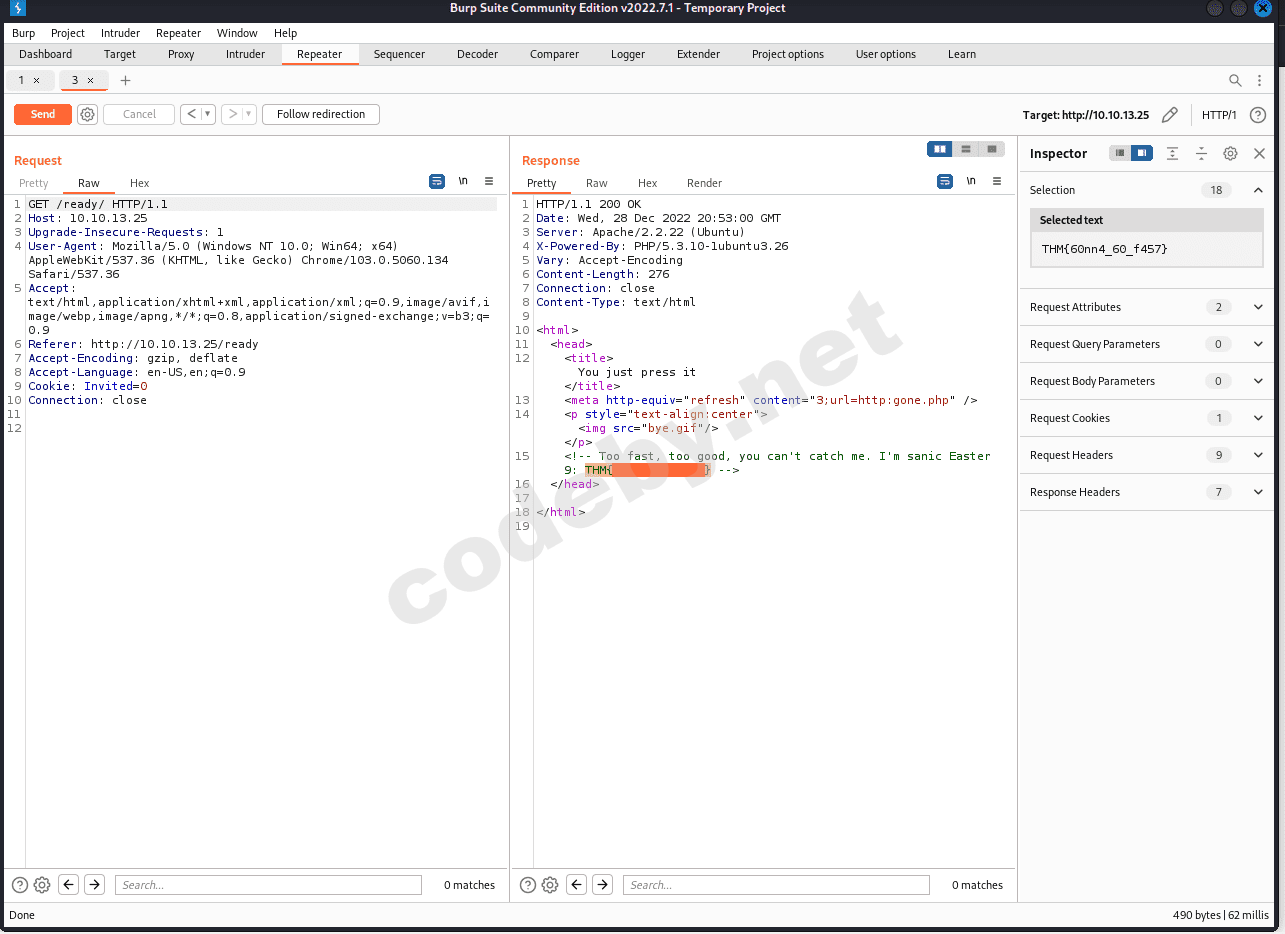The height and width of the screenshot is (934, 1285).
Task: Toggle word wrap in the Response pane
Action: pyautogui.click(x=945, y=181)
